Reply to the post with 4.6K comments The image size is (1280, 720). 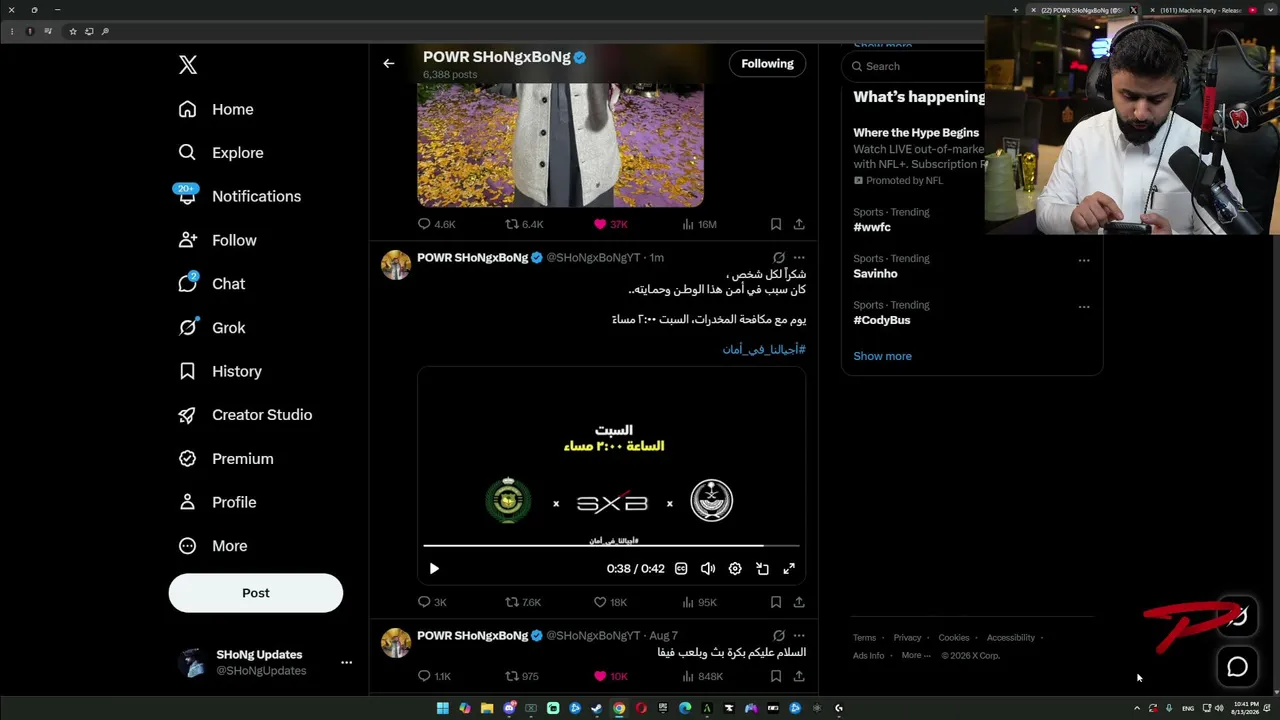click(x=436, y=224)
